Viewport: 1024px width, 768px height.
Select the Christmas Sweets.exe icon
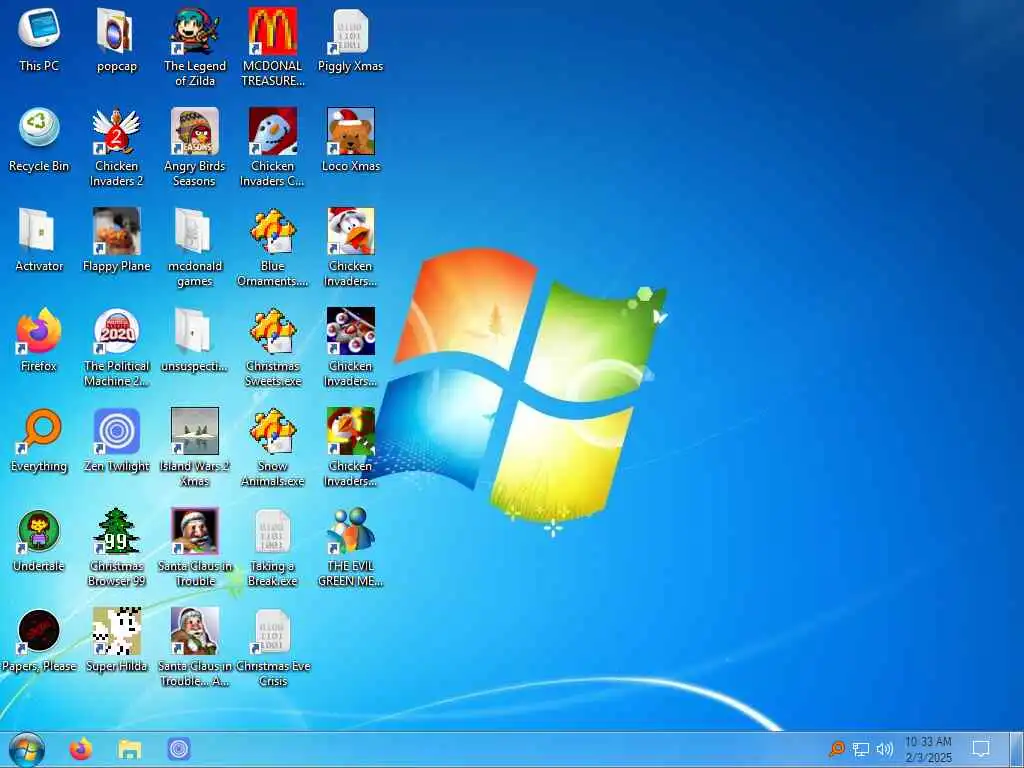(x=272, y=347)
